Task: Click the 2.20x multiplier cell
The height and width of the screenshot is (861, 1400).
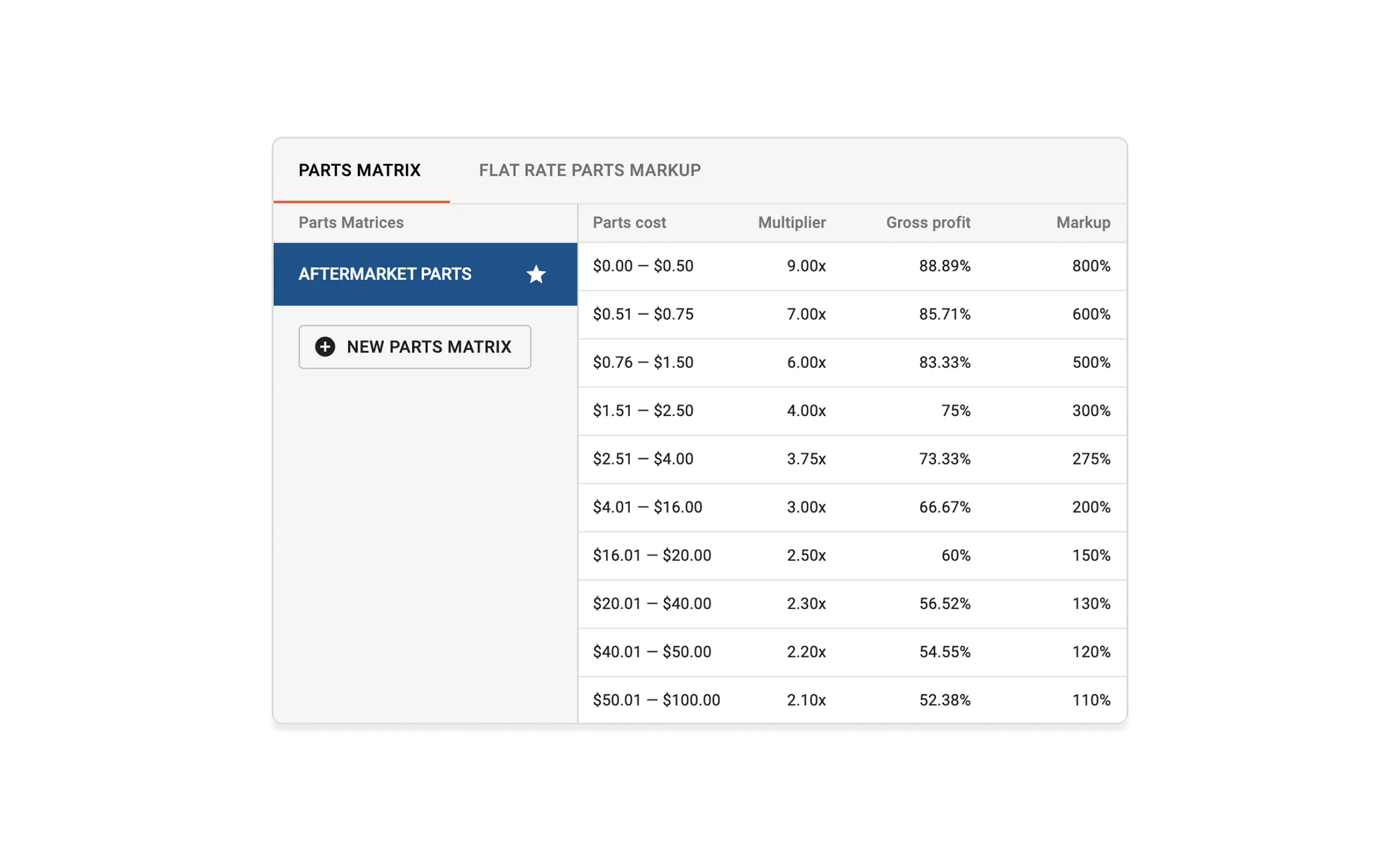Action: pos(806,652)
